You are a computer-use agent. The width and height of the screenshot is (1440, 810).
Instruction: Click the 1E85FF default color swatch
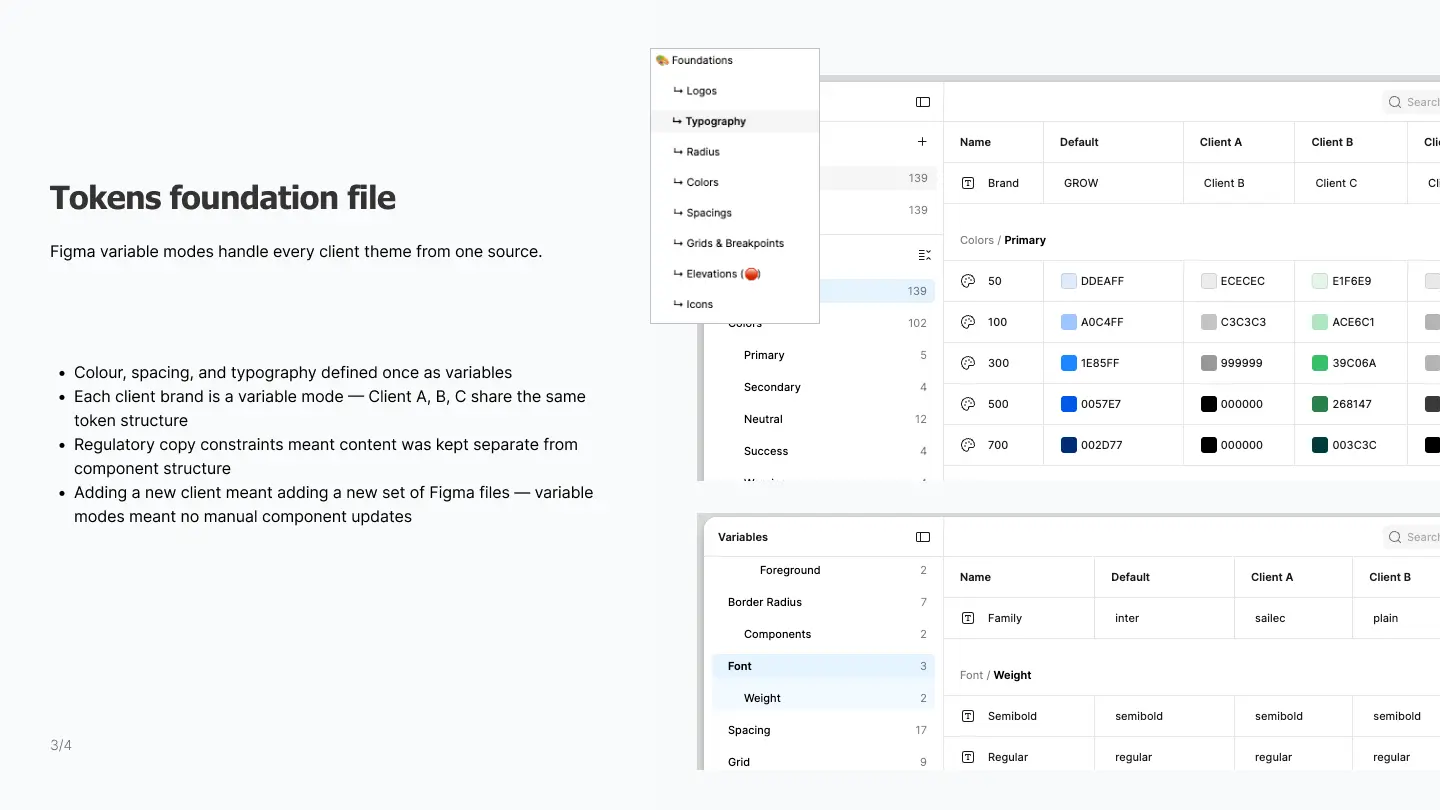pos(1069,363)
